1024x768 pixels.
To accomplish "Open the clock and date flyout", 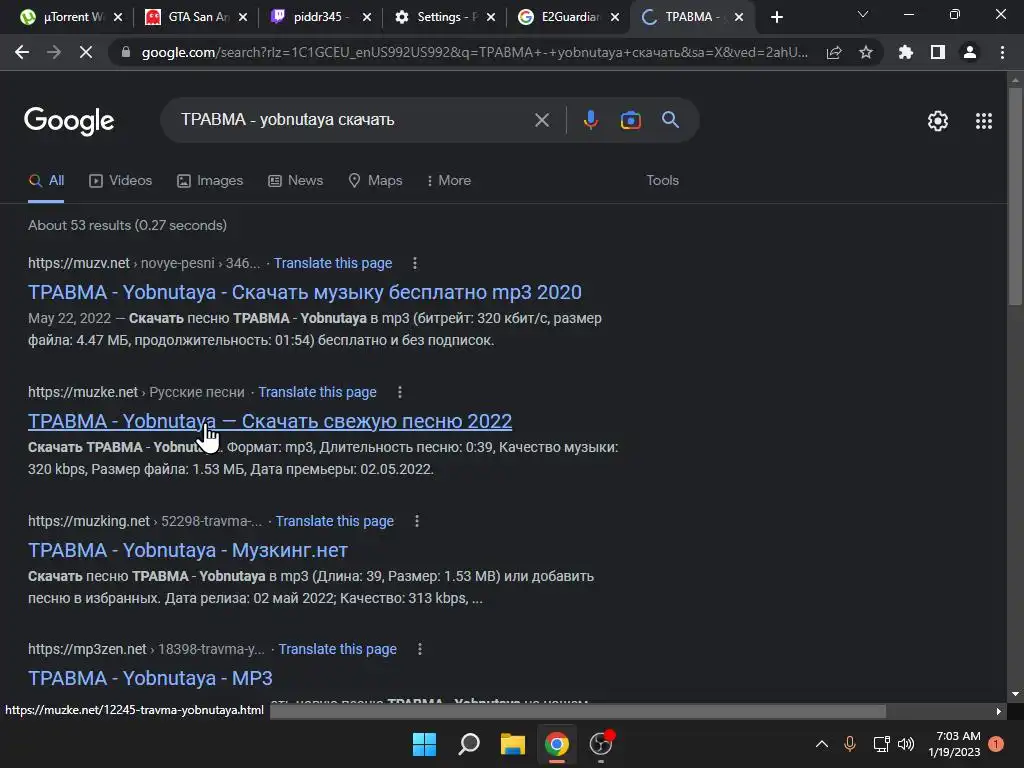I will (x=954, y=744).
